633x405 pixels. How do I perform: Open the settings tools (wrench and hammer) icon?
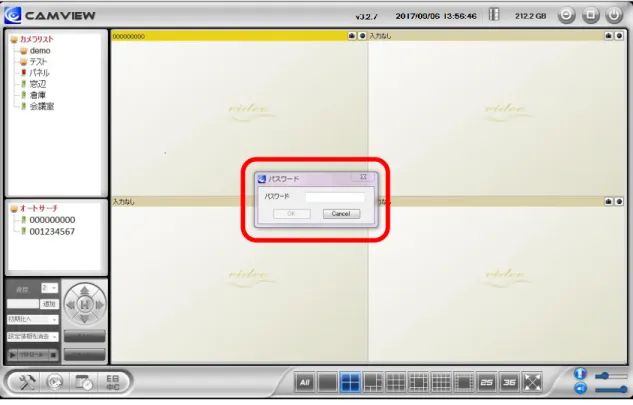click(27, 382)
